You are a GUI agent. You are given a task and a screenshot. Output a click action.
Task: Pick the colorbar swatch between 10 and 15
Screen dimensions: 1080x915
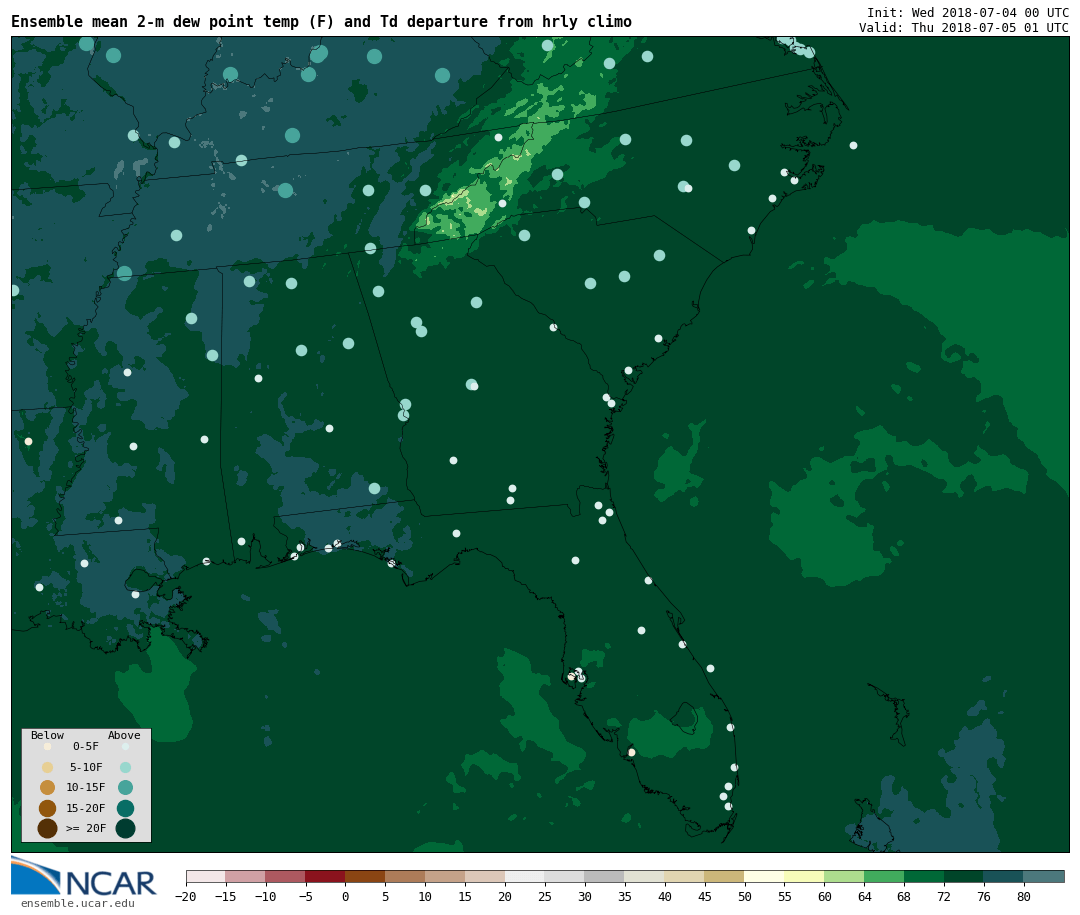pyautogui.click(x=445, y=876)
